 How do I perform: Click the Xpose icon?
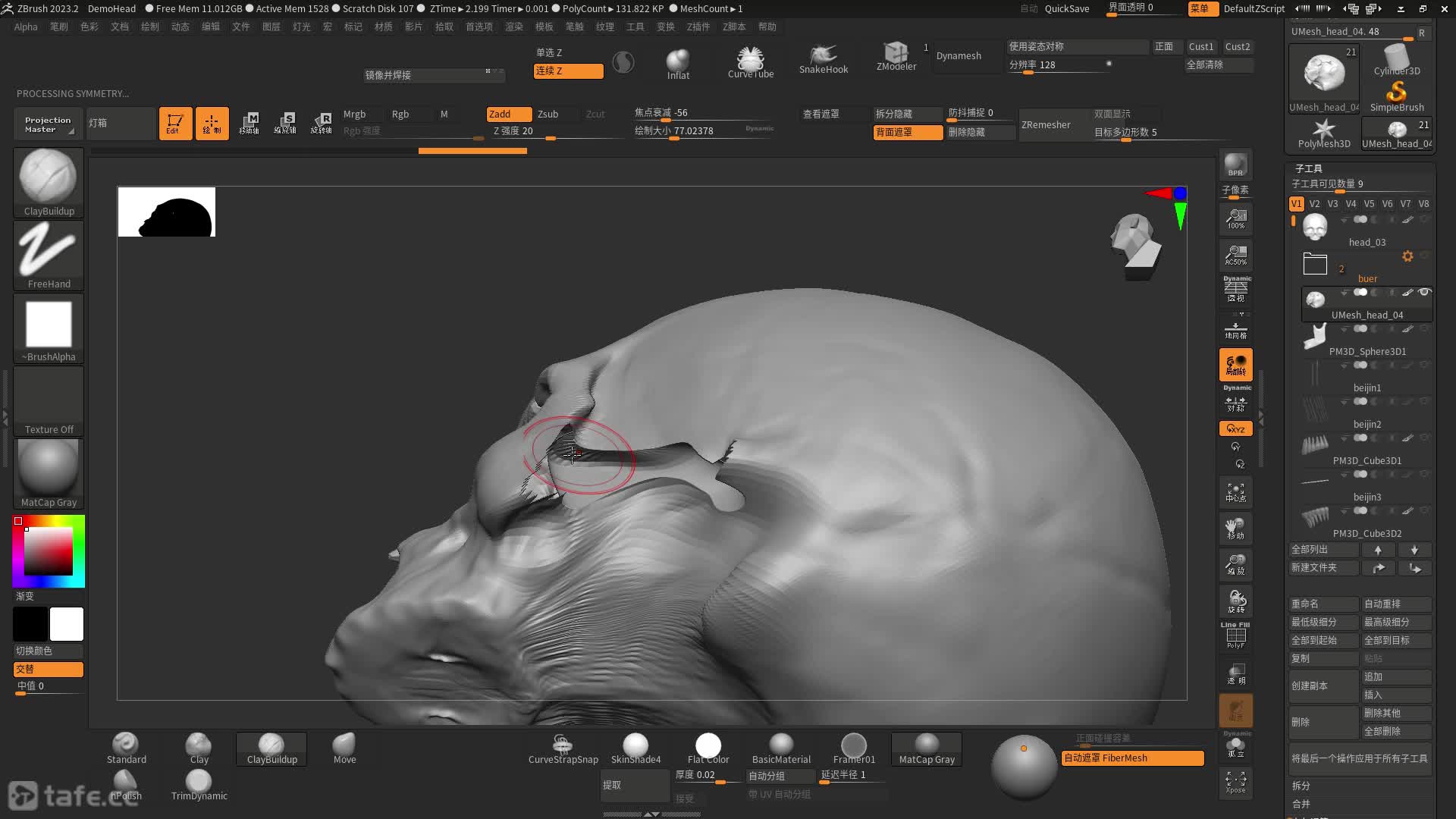[x=1235, y=782]
